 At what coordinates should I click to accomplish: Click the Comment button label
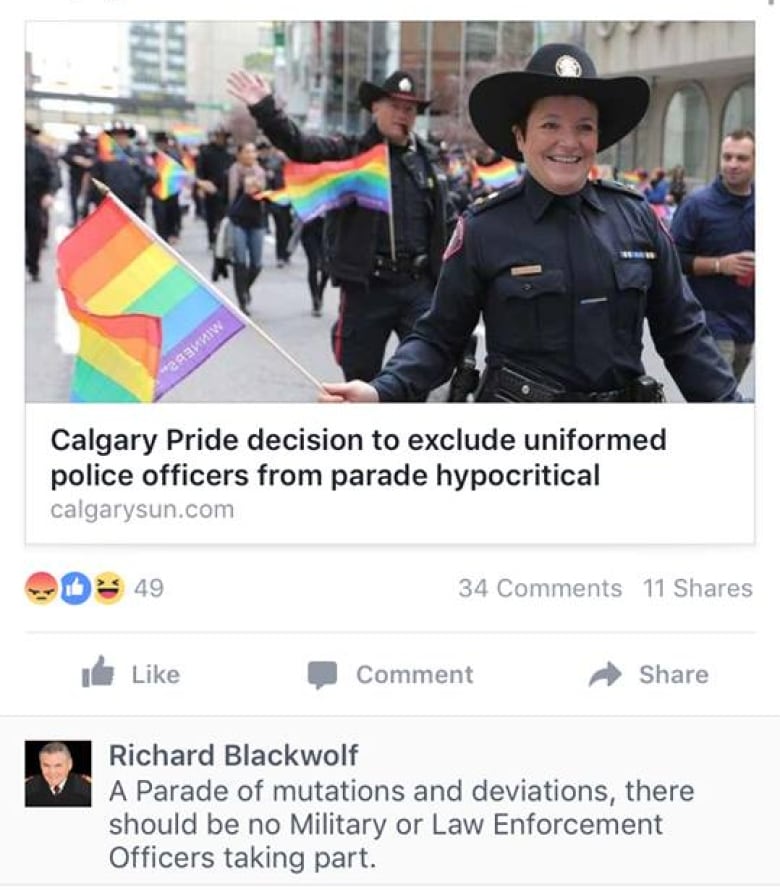tap(414, 675)
